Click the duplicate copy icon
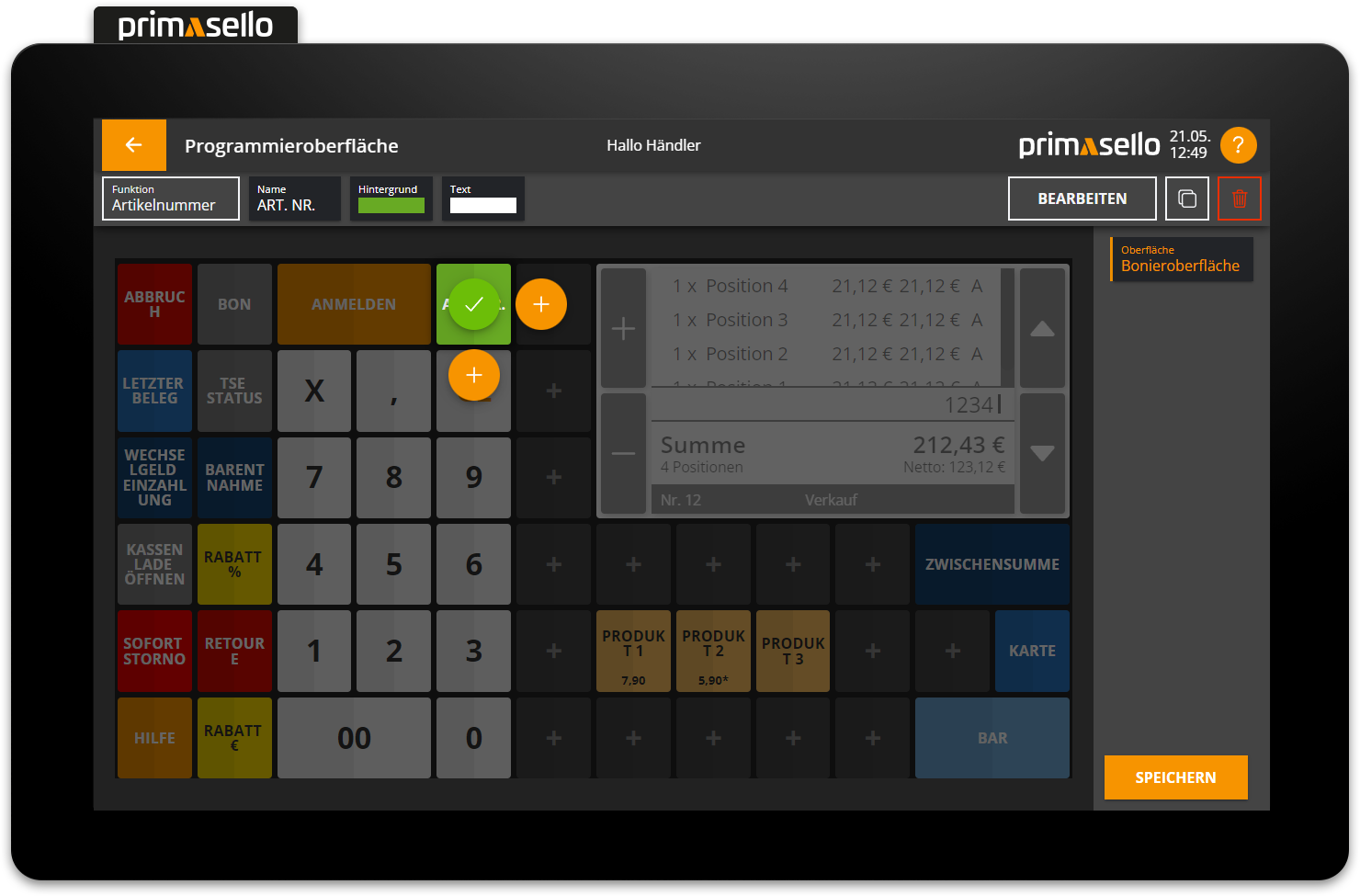The image size is (1360, 896). tap(1186, 198)
